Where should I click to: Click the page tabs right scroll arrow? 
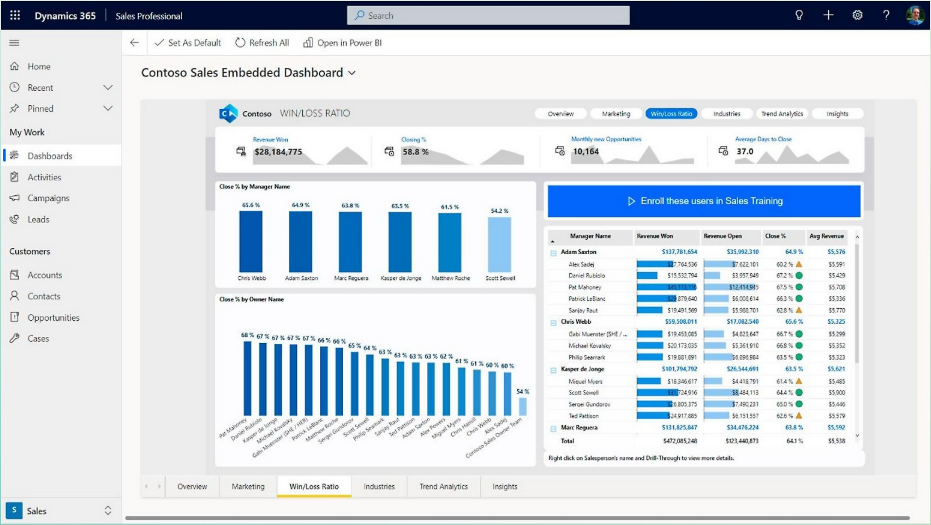pos(159,486)
